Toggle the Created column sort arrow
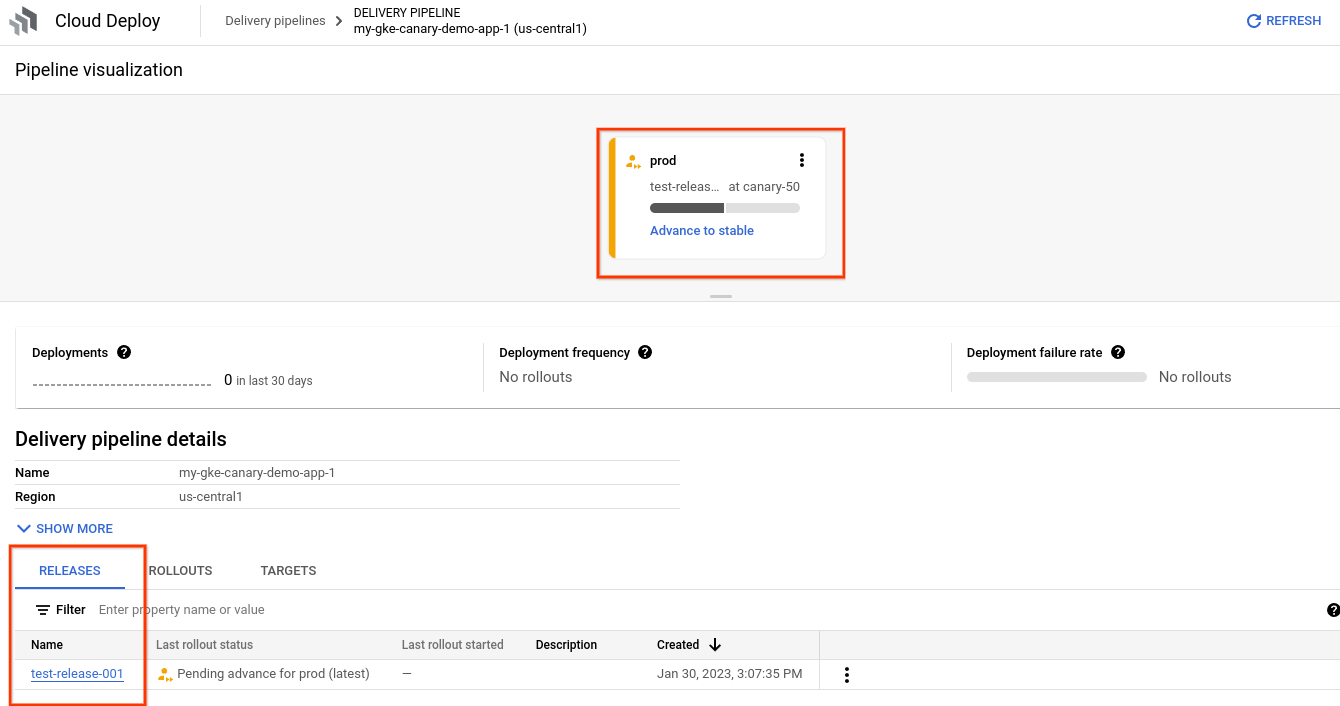Image resolution: width=1340 pixels, height=706 pixels. tap(715, 644)
